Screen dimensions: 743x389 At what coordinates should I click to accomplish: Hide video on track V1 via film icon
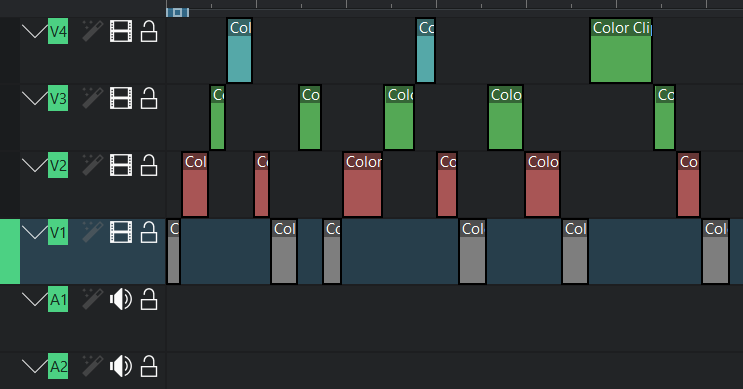[121, 232]
